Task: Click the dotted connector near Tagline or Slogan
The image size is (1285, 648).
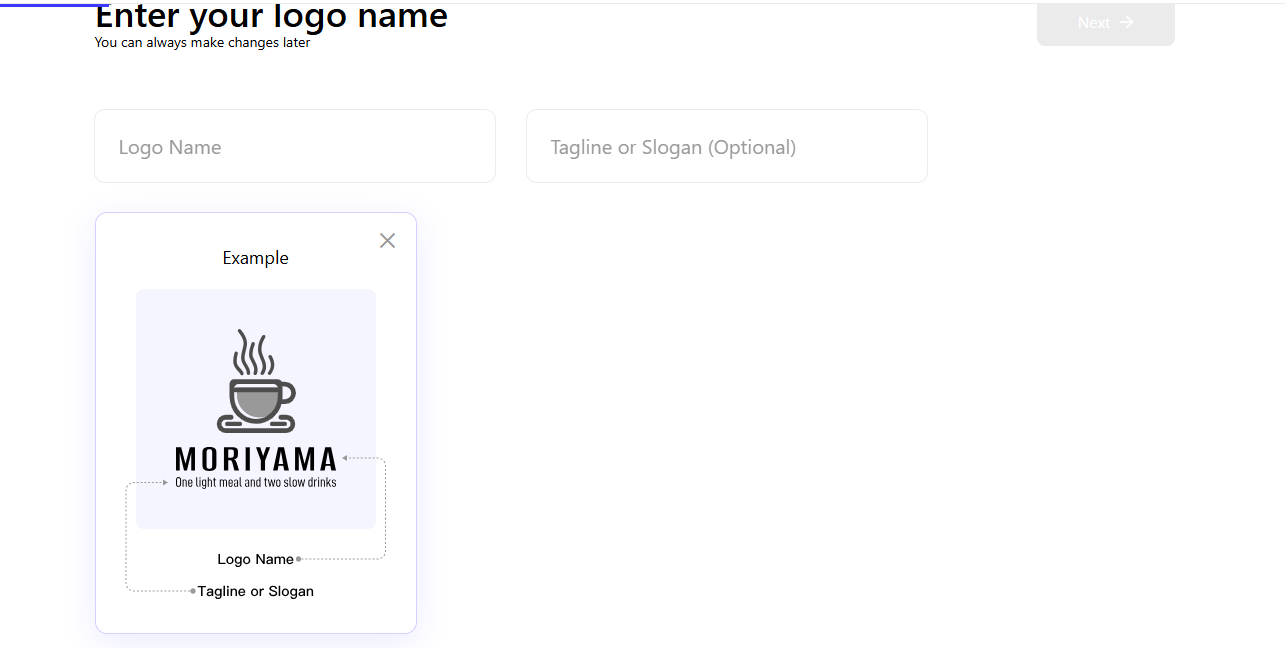Action: [x=192, y=591]
